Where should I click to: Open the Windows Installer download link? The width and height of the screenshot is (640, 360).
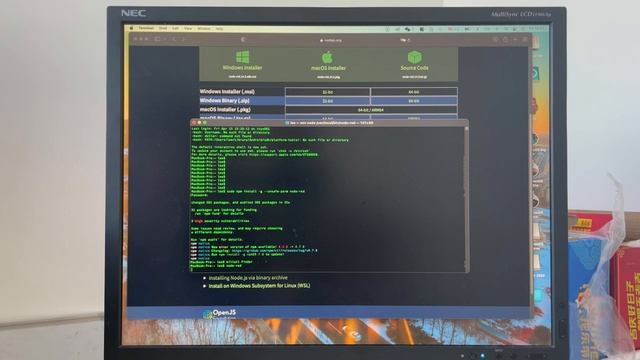click(x=242, y=68)
